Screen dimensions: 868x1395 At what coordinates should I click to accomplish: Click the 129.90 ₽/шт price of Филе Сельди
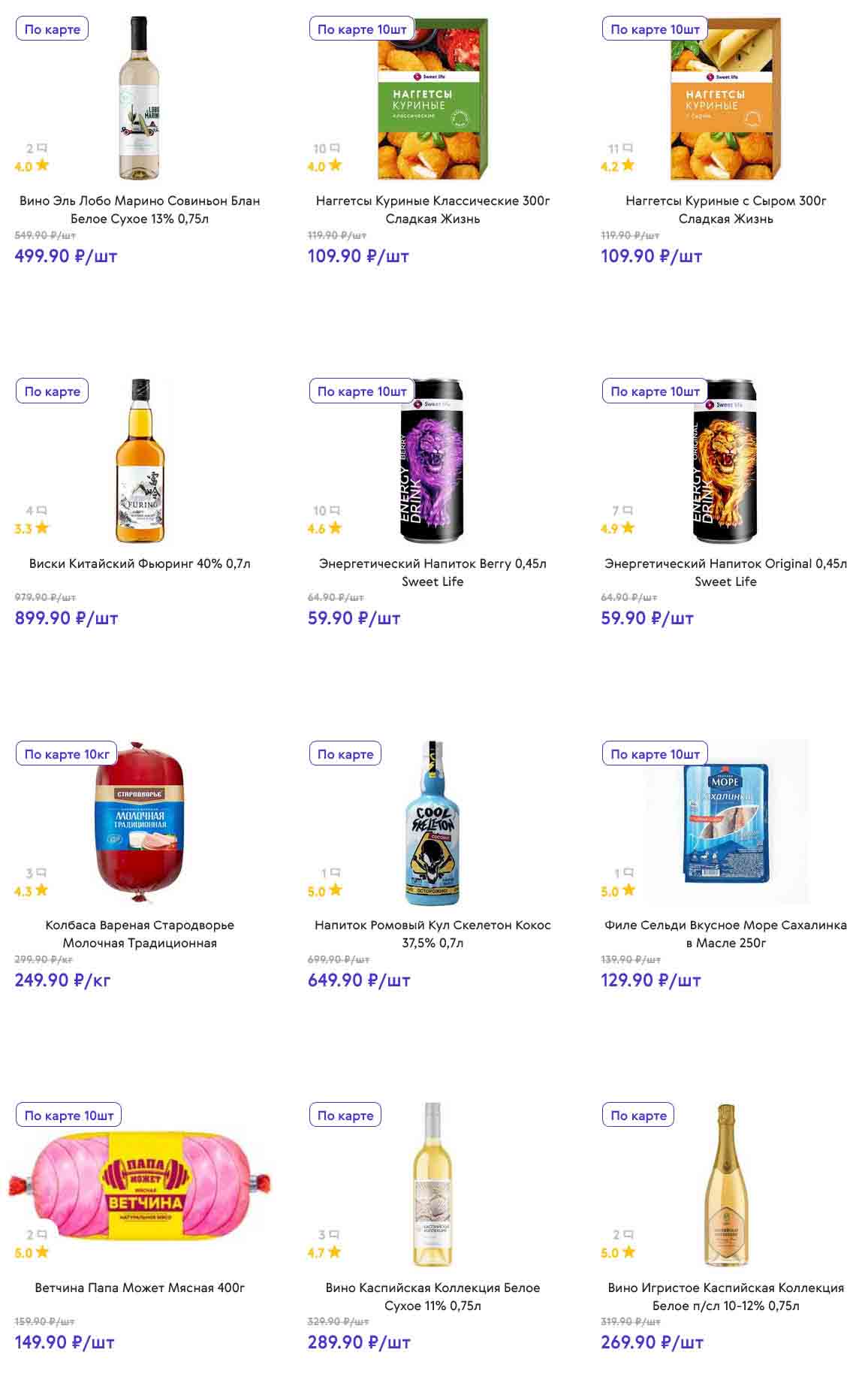650,980
